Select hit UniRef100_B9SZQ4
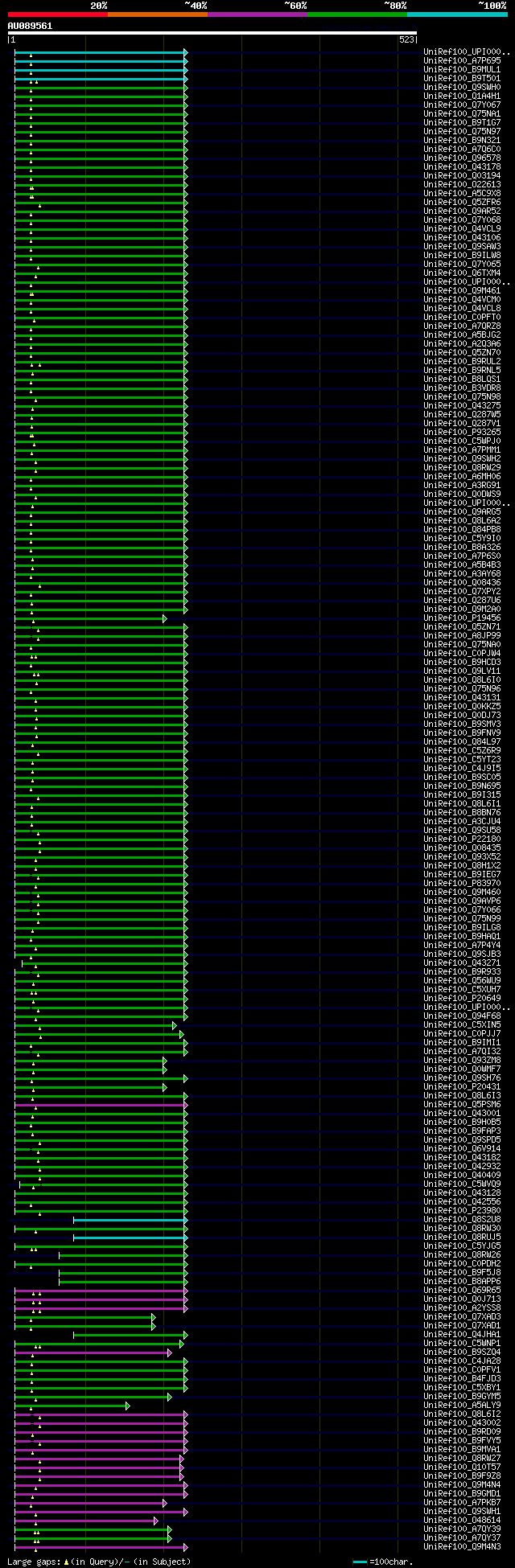 click(462, 1352)
